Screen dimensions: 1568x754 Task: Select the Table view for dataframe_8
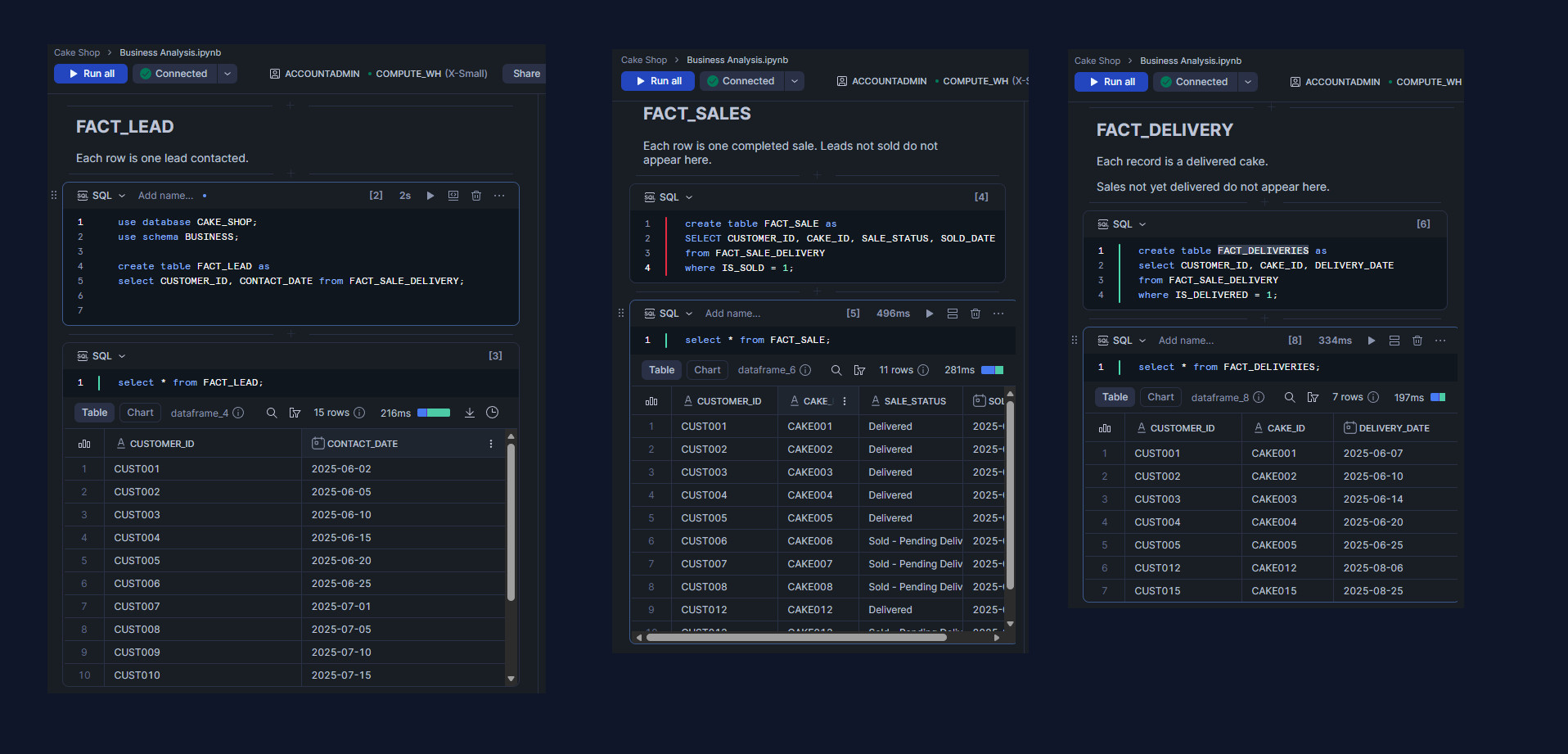point(1115,397)
